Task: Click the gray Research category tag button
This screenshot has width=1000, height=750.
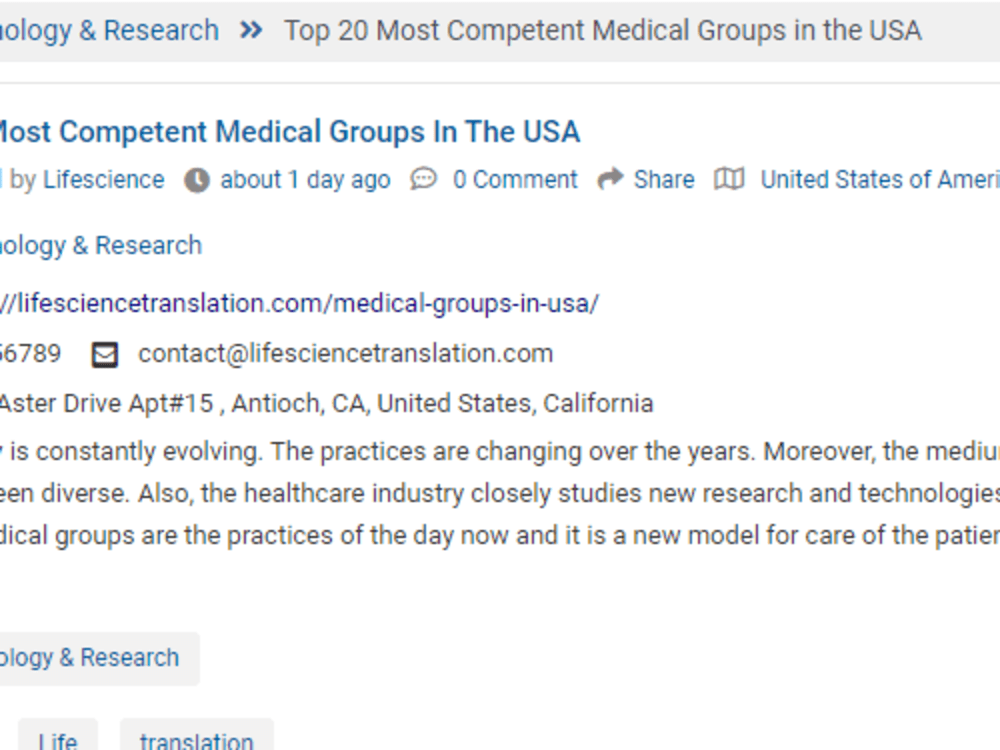Action: (99, 658)
